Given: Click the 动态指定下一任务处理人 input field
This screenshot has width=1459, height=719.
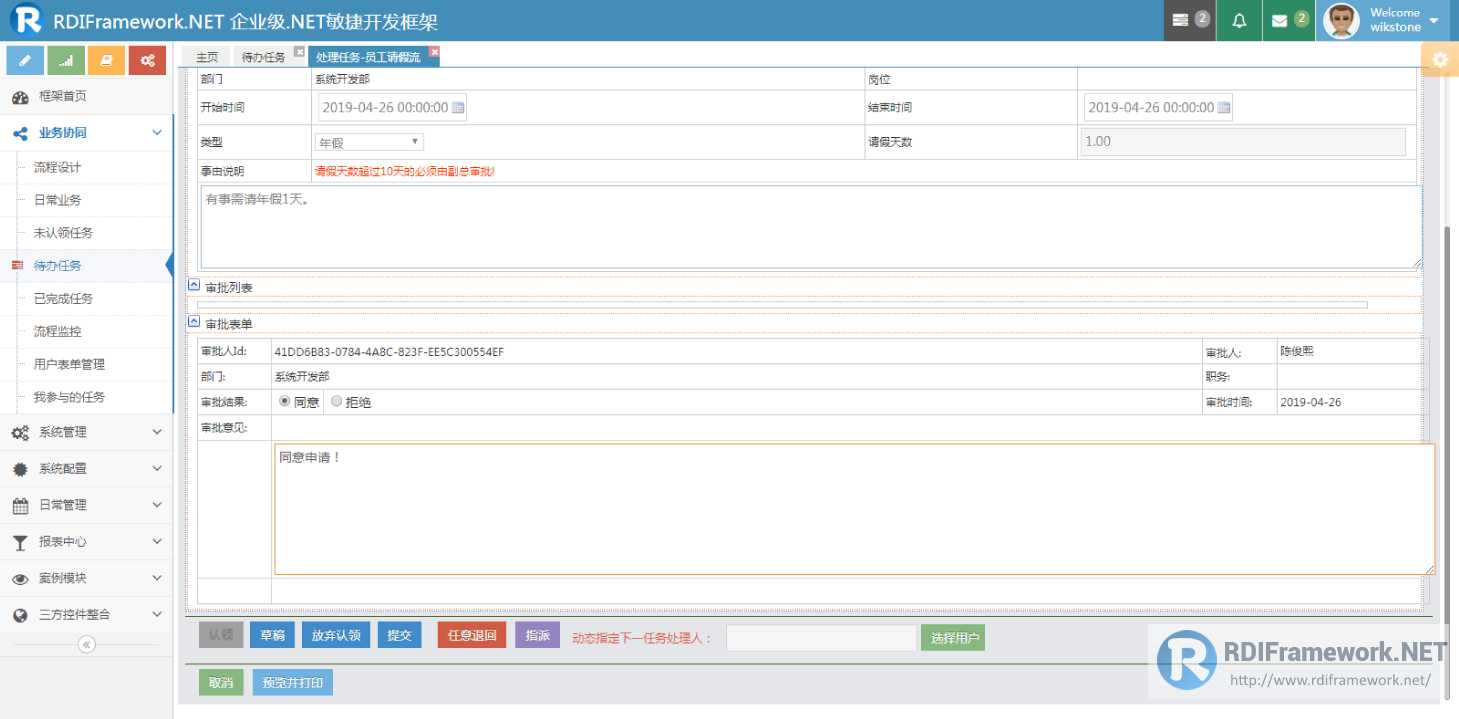Looking at the screenshot, I should 821,638.
